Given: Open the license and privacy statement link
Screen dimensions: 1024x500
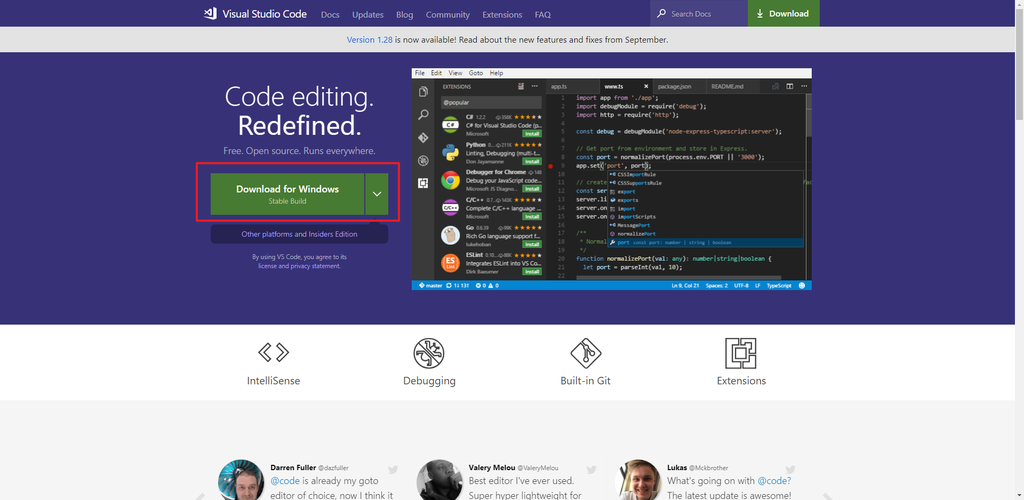Looking at the screenshot, I should (x=299, y=266).
